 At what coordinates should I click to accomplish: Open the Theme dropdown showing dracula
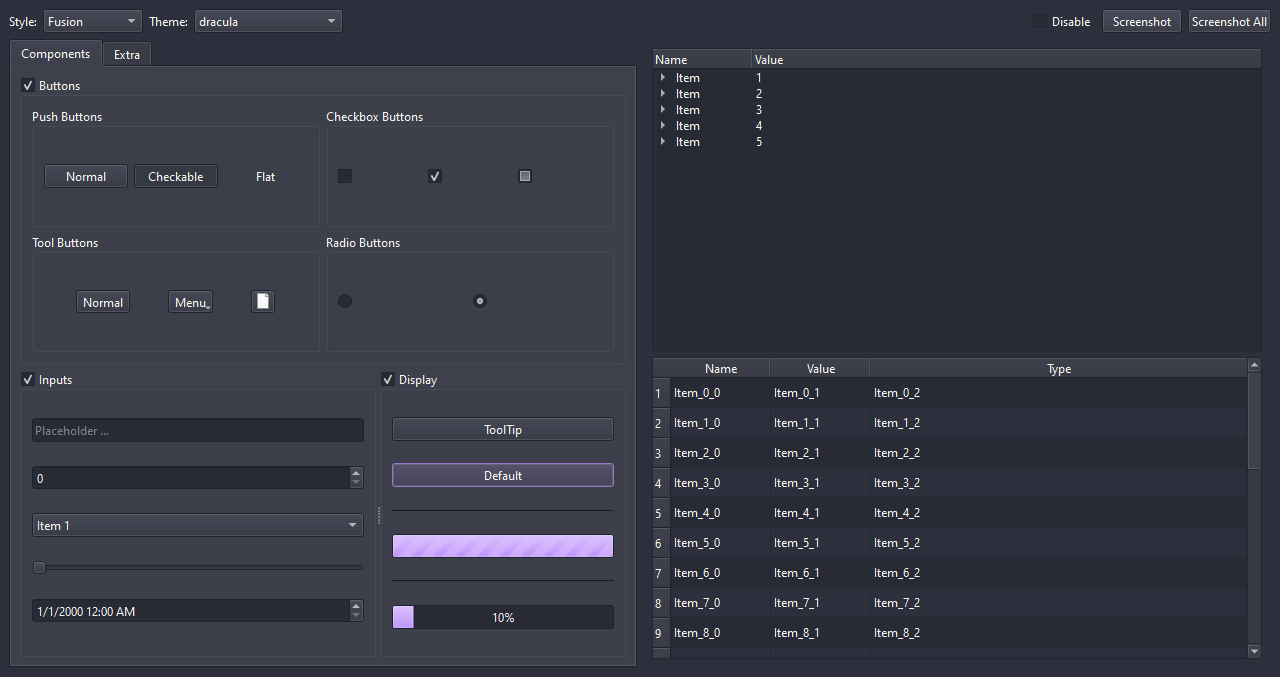tap(267, 21)
